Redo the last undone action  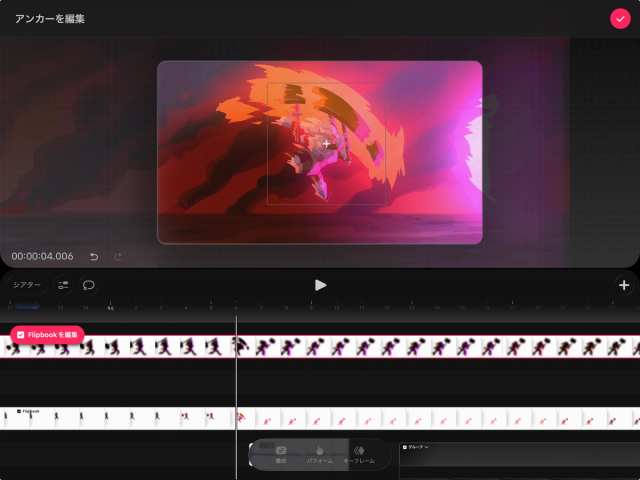point(118,256)
